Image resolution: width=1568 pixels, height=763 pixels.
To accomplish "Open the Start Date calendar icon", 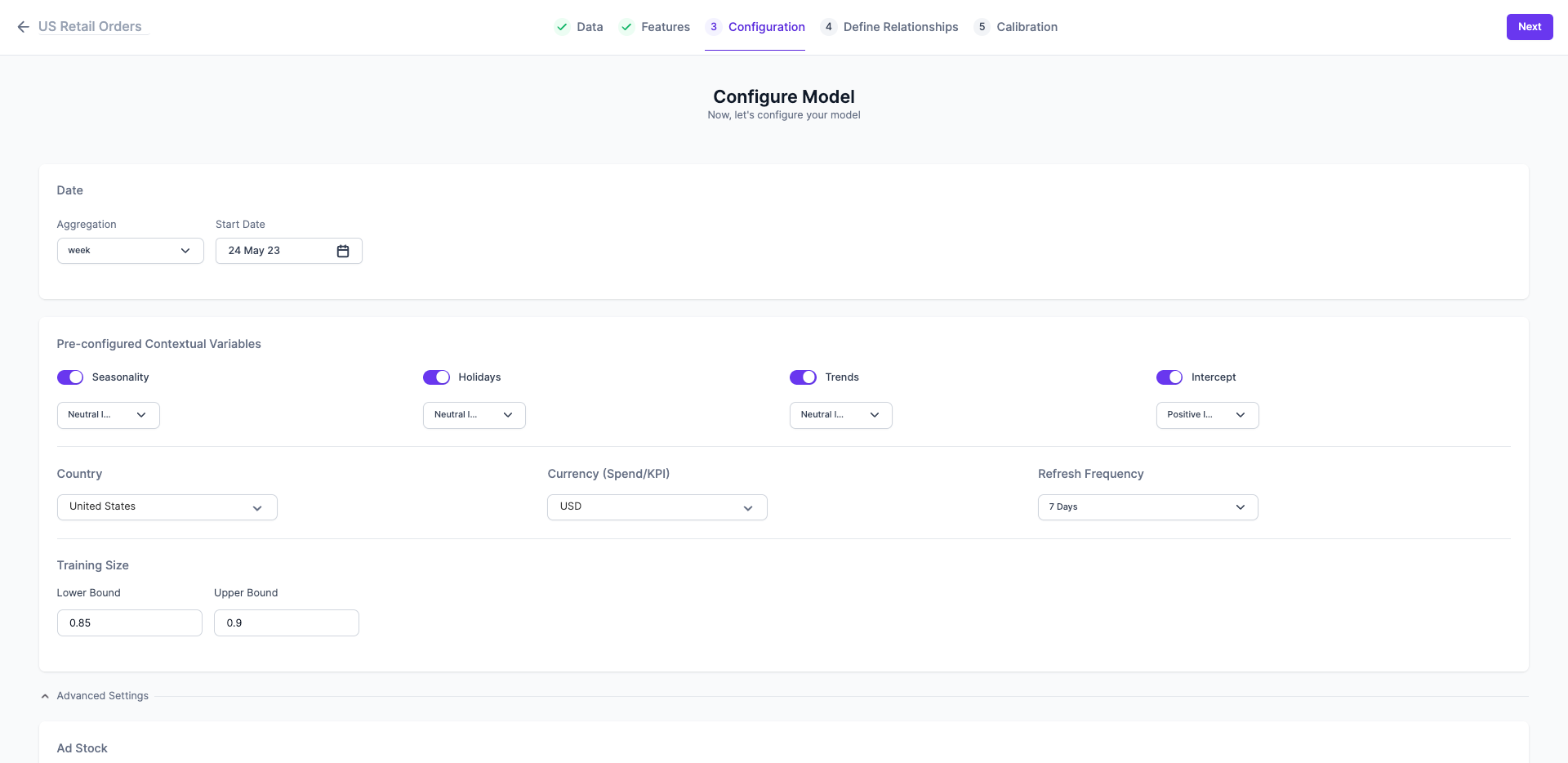I will tap(343, 251).
